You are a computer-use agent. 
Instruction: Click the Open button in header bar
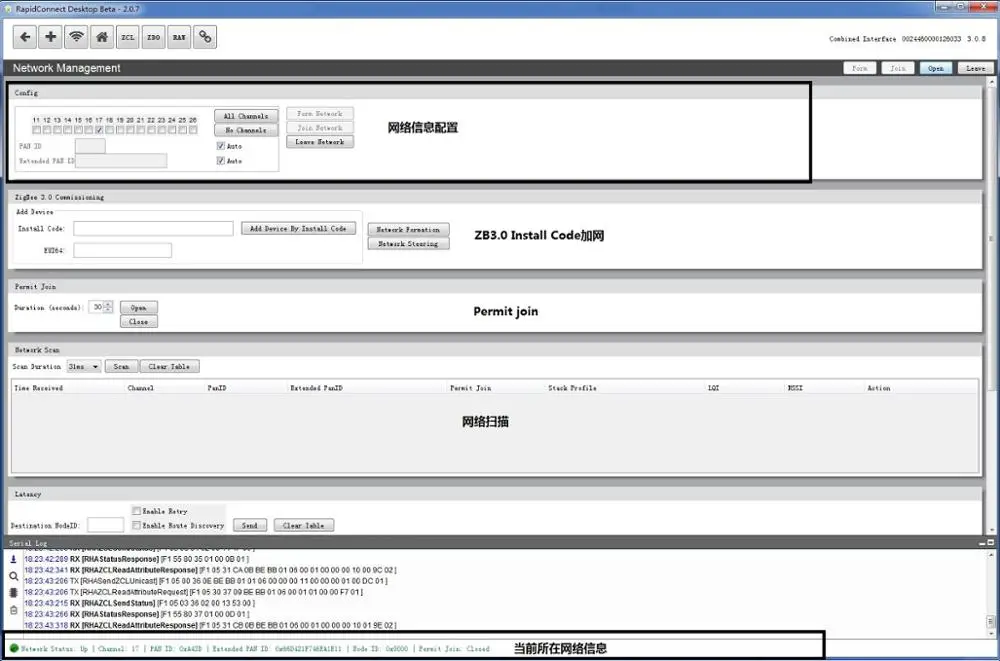click(936, 68)
